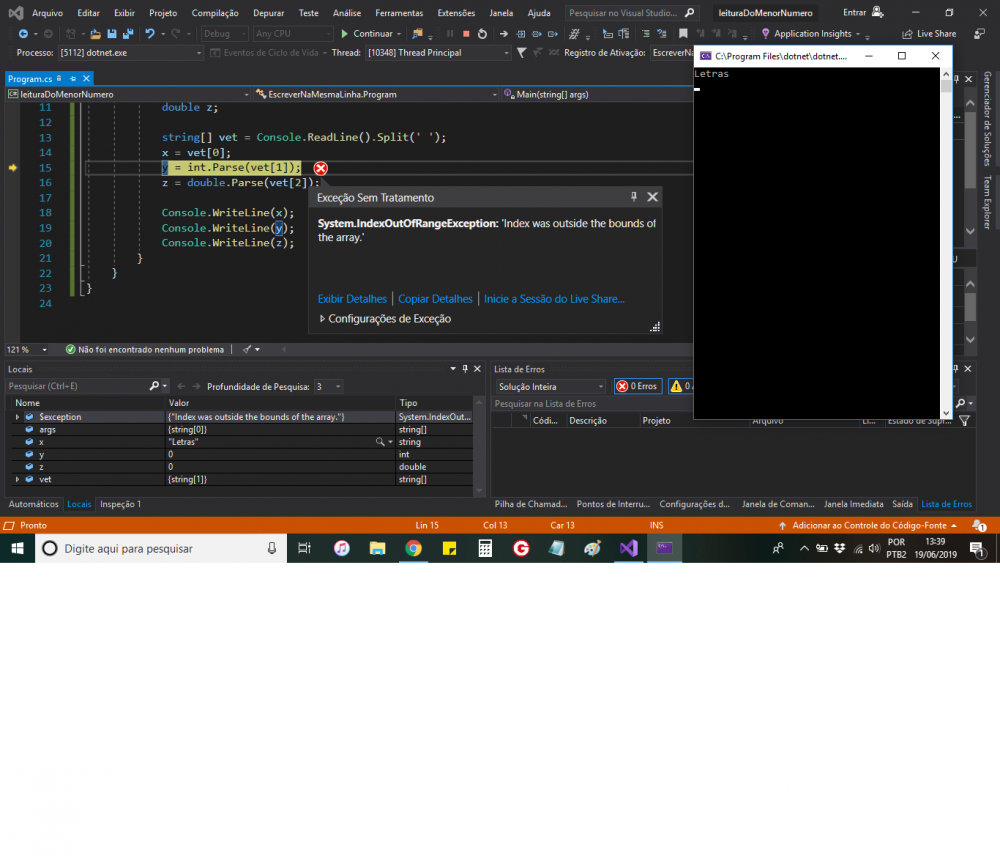Click the Undo arrow icon
Screen dimensions: 1000x856
click(x=149, y=34)
